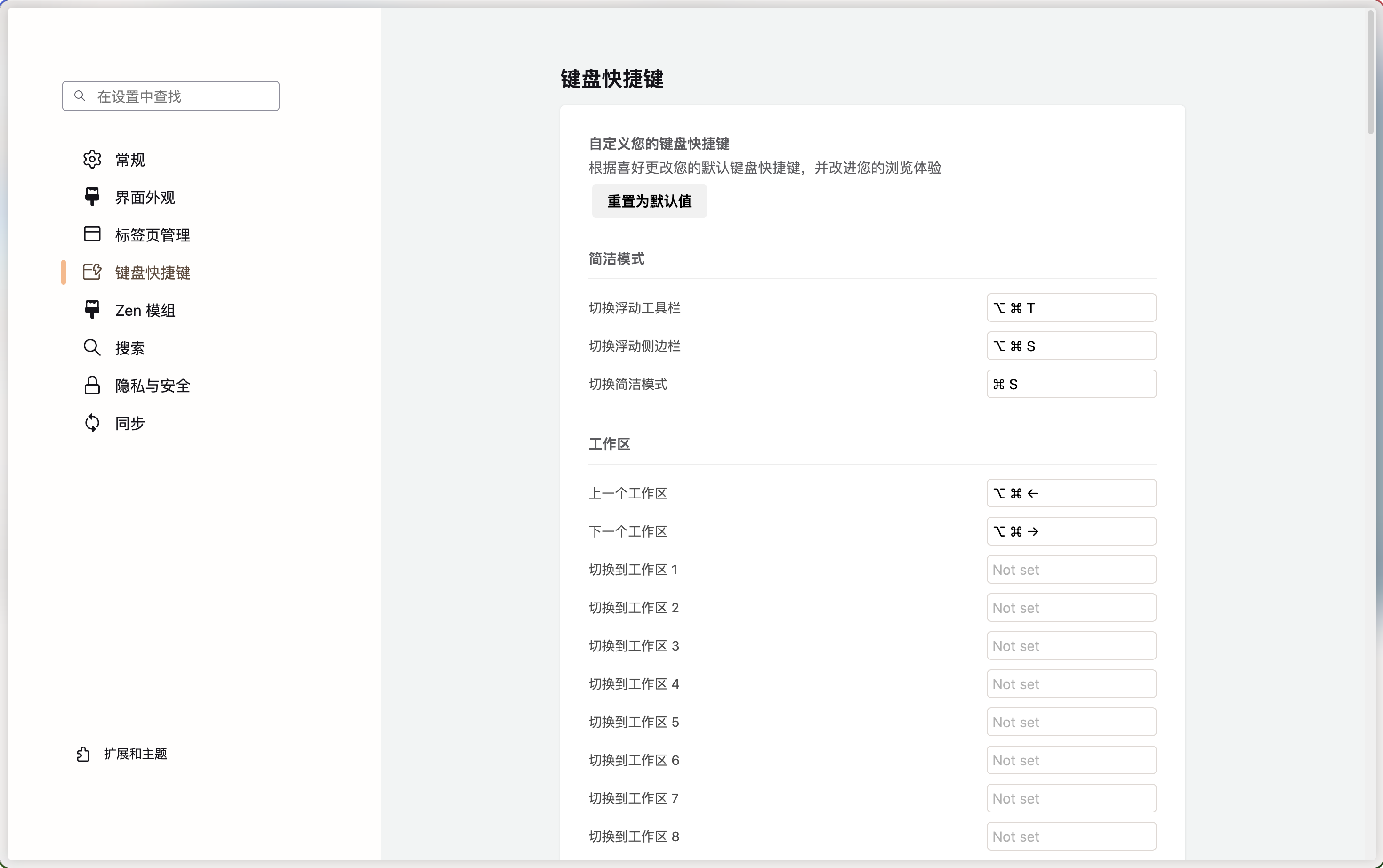Viewport: 1383px width, 868px height.
Task: Click the puzzle icon beside 扩展和主题
Action: coord(83,754)
